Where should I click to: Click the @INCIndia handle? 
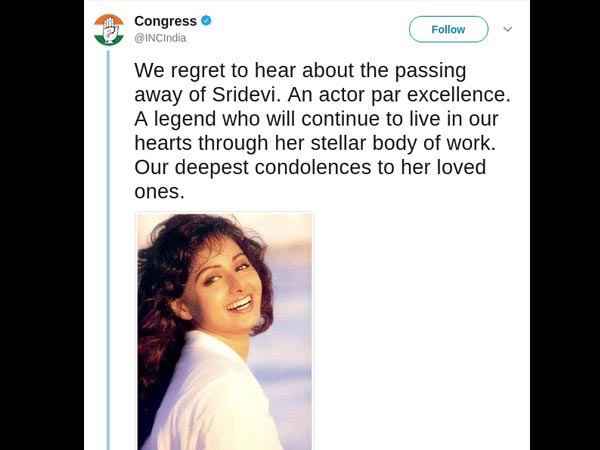tap(160, 38)
